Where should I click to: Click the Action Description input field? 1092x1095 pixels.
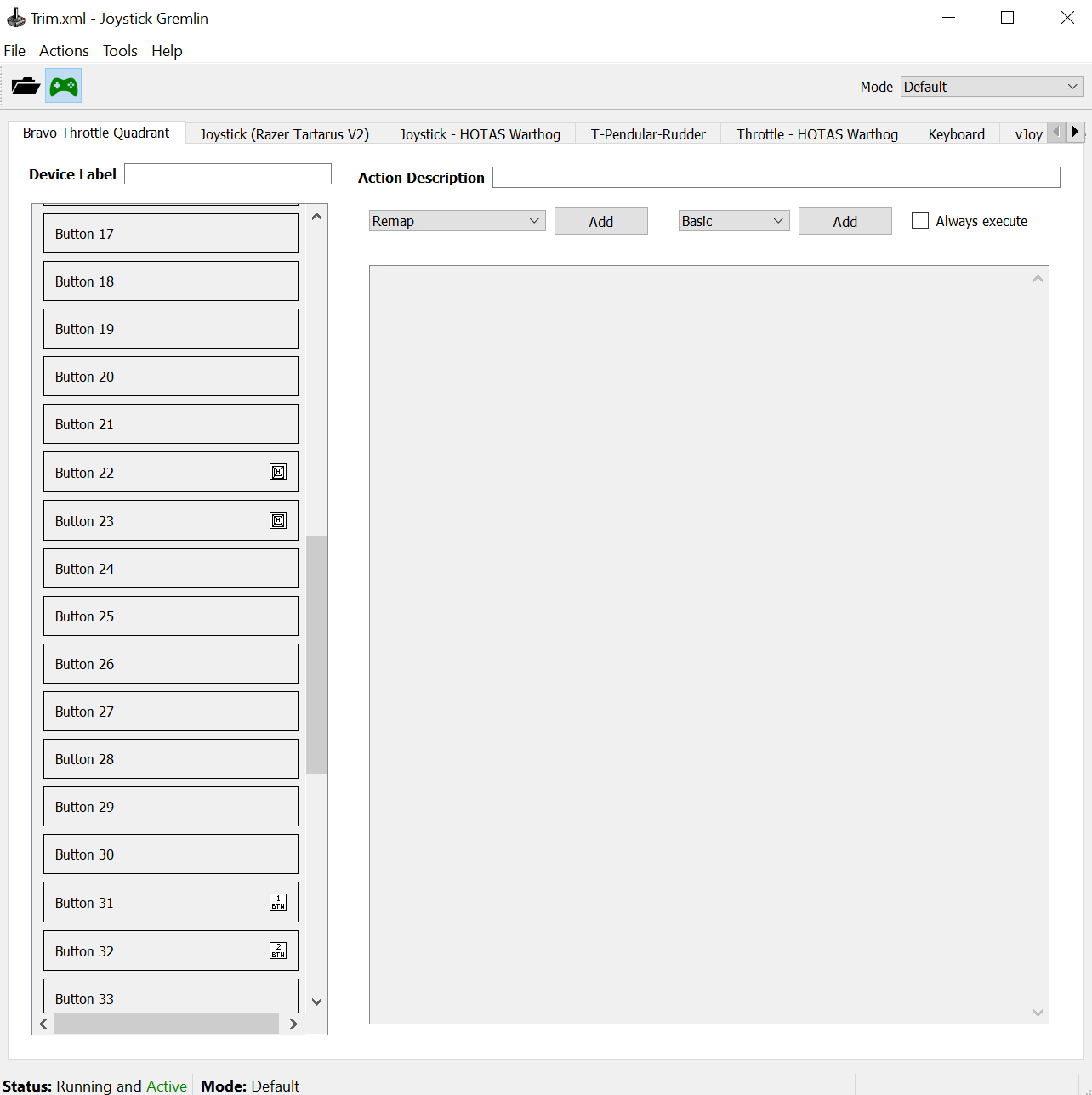(x=776, y=177)
